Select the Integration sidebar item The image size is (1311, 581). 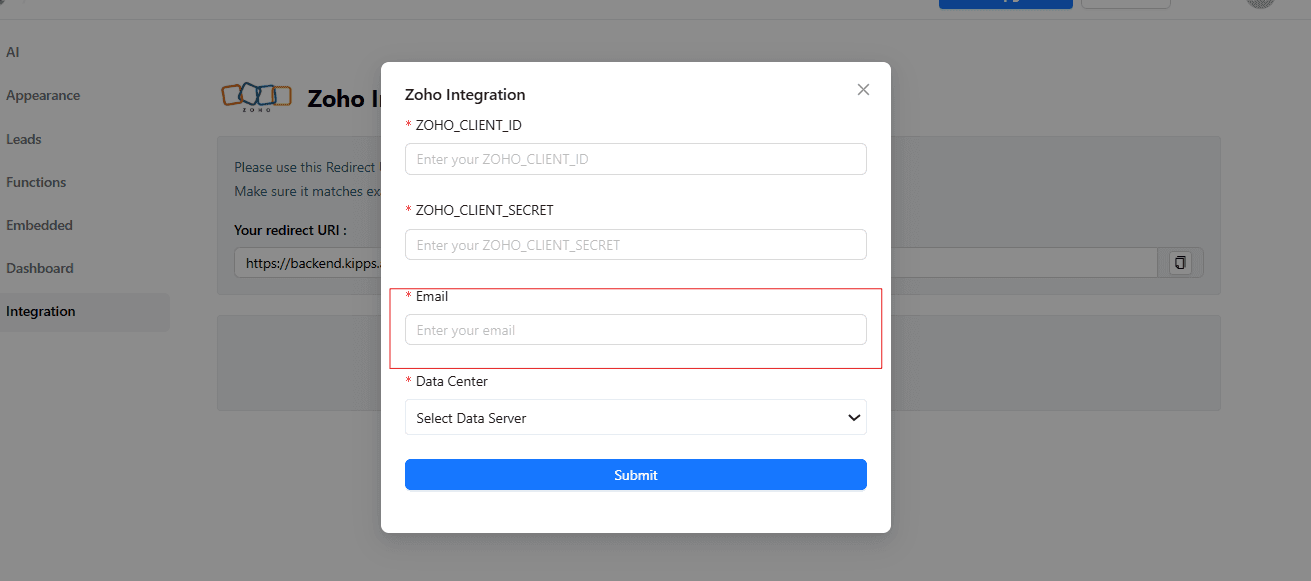coord(41,311)
